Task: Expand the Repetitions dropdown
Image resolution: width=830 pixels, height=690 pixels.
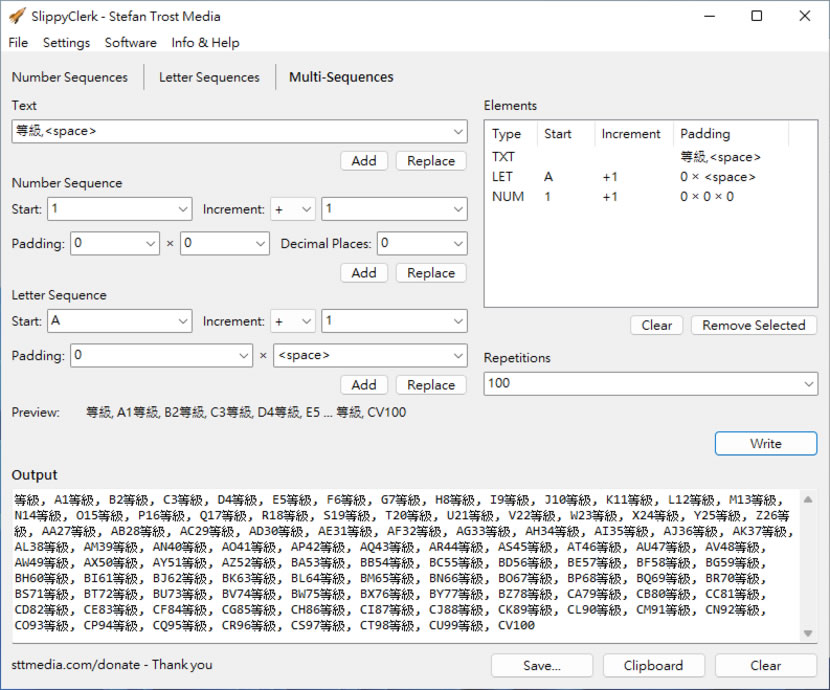Action: 808,384
